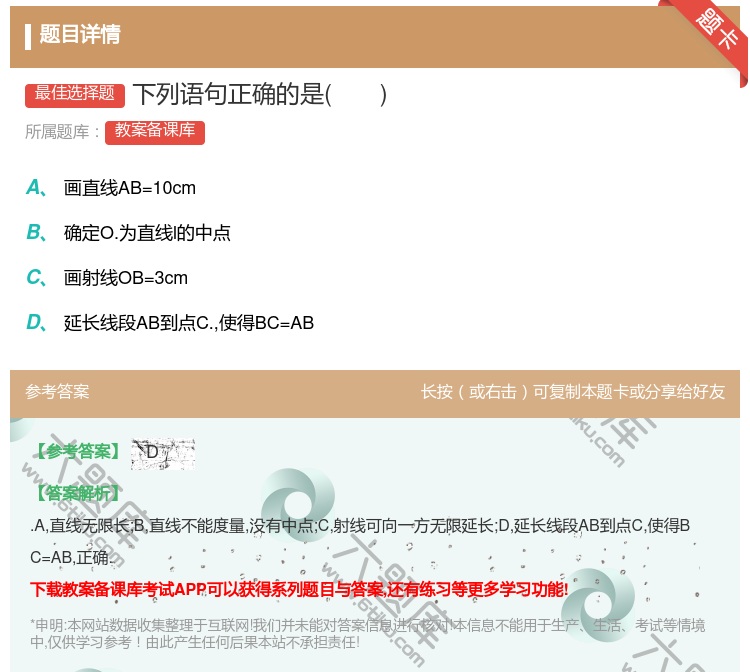750x672 pixels.
Task: Click the 教案备课库 question bank tag
Action: click(x=154, y=132)
